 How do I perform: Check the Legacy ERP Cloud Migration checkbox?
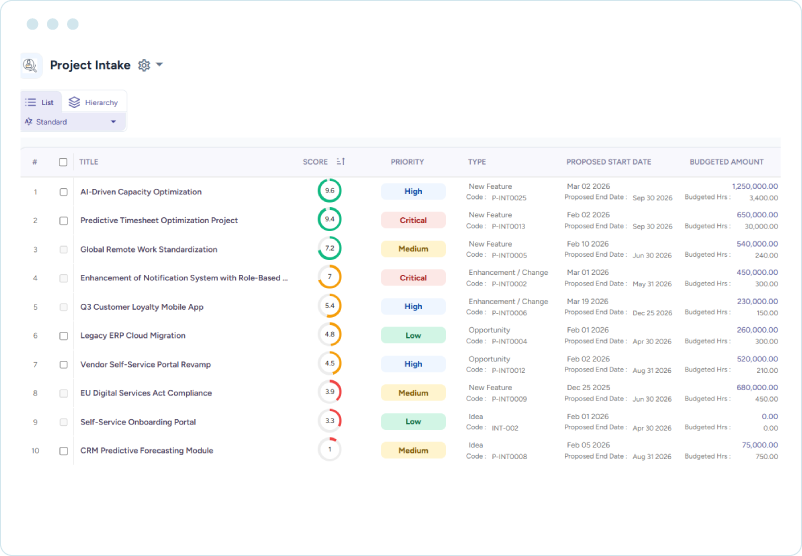pos(63,336)
